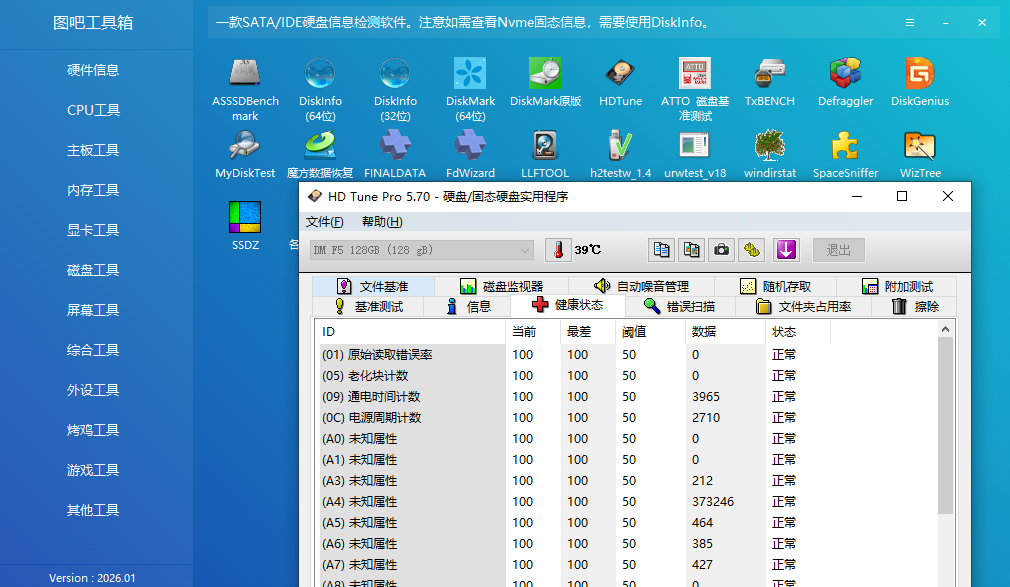Click the HD Tune screenshot camera icon
The width and height of the screenshot is (1010, 587).
721,249
